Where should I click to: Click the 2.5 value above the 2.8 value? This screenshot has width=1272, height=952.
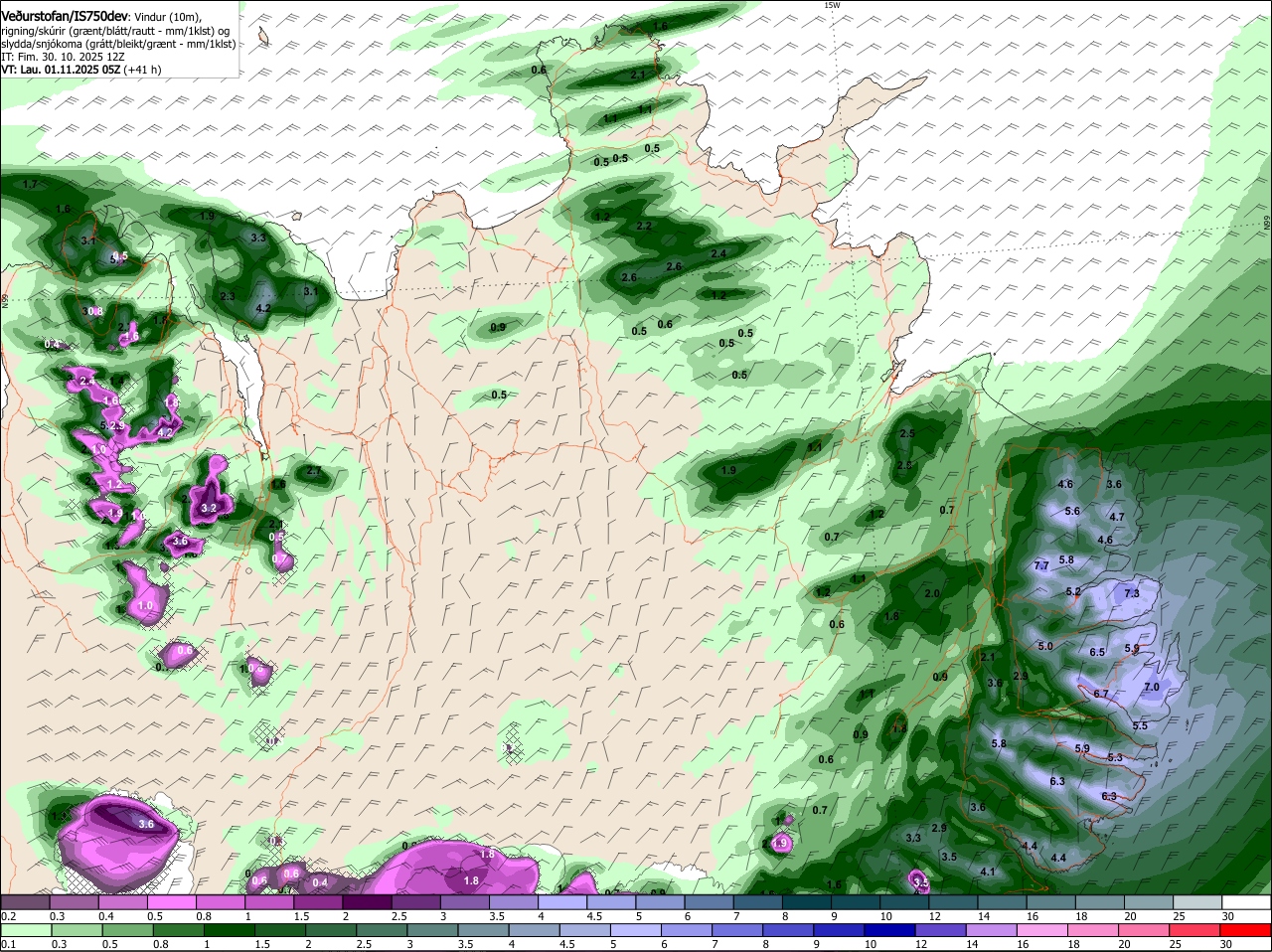point(907,433)
